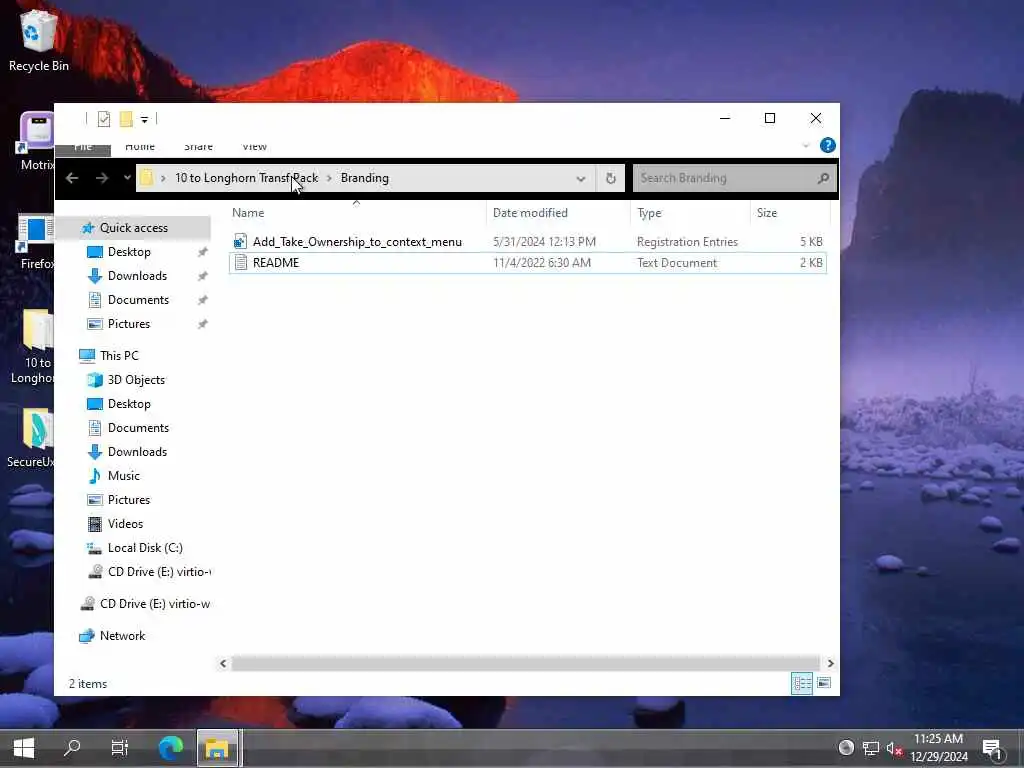The image size is (1024, 768).
Task: Open the Videos folder in navigation pane
Action: pyautogui.click(x=125, y=524)
